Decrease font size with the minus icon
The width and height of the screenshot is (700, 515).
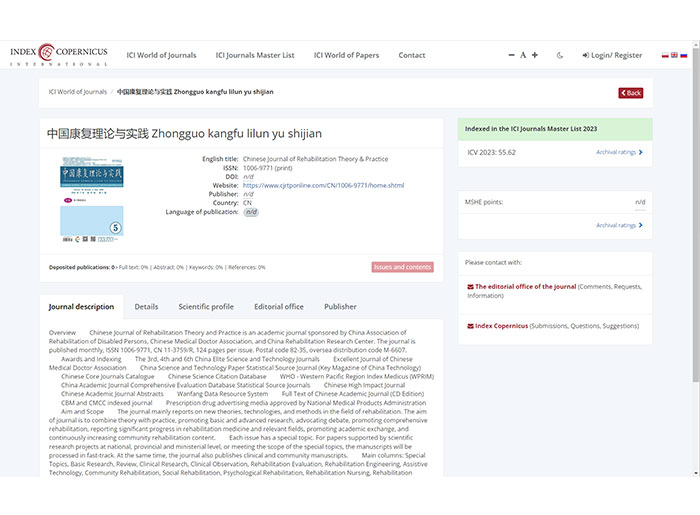pyautogui.click(x=512, y=55)
